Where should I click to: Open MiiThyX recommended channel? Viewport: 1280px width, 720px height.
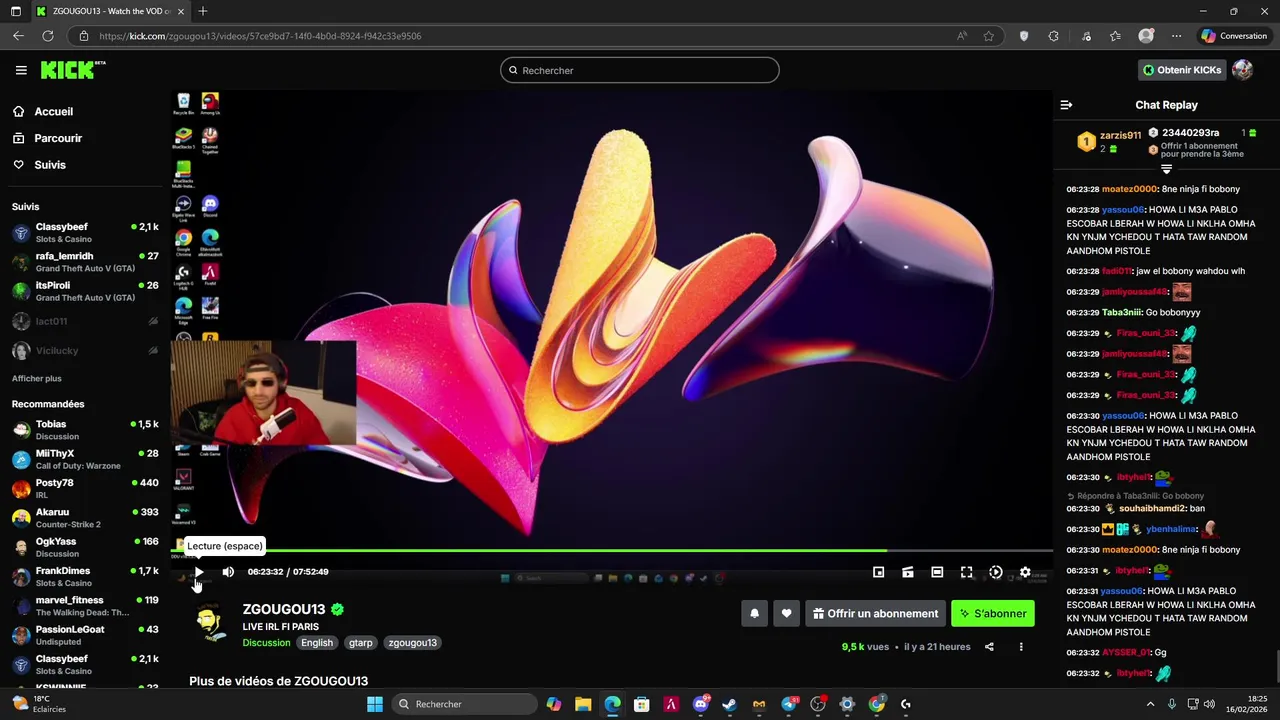[x=85, y=459]
